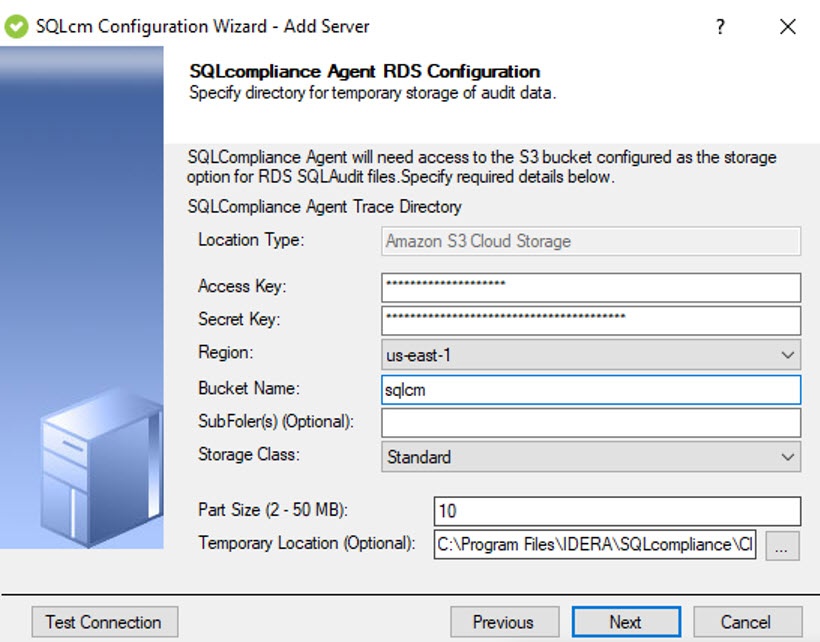Open the Storage Class dropdown showing Standard
This screenshot has height=642, width=820.
(591, 456)
